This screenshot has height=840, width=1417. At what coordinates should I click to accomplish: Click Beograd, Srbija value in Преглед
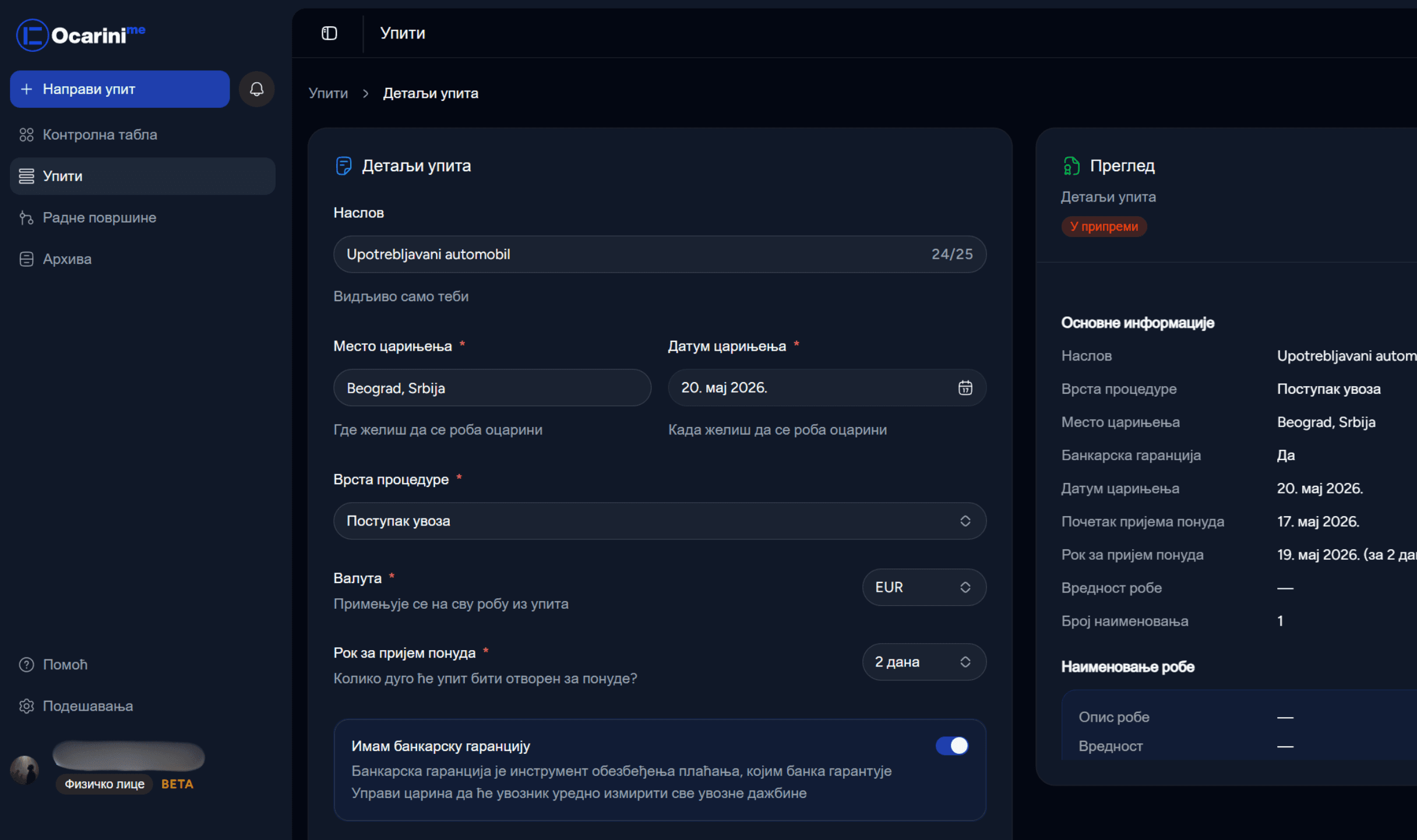pyautogui.click(x=1326, y=422)
